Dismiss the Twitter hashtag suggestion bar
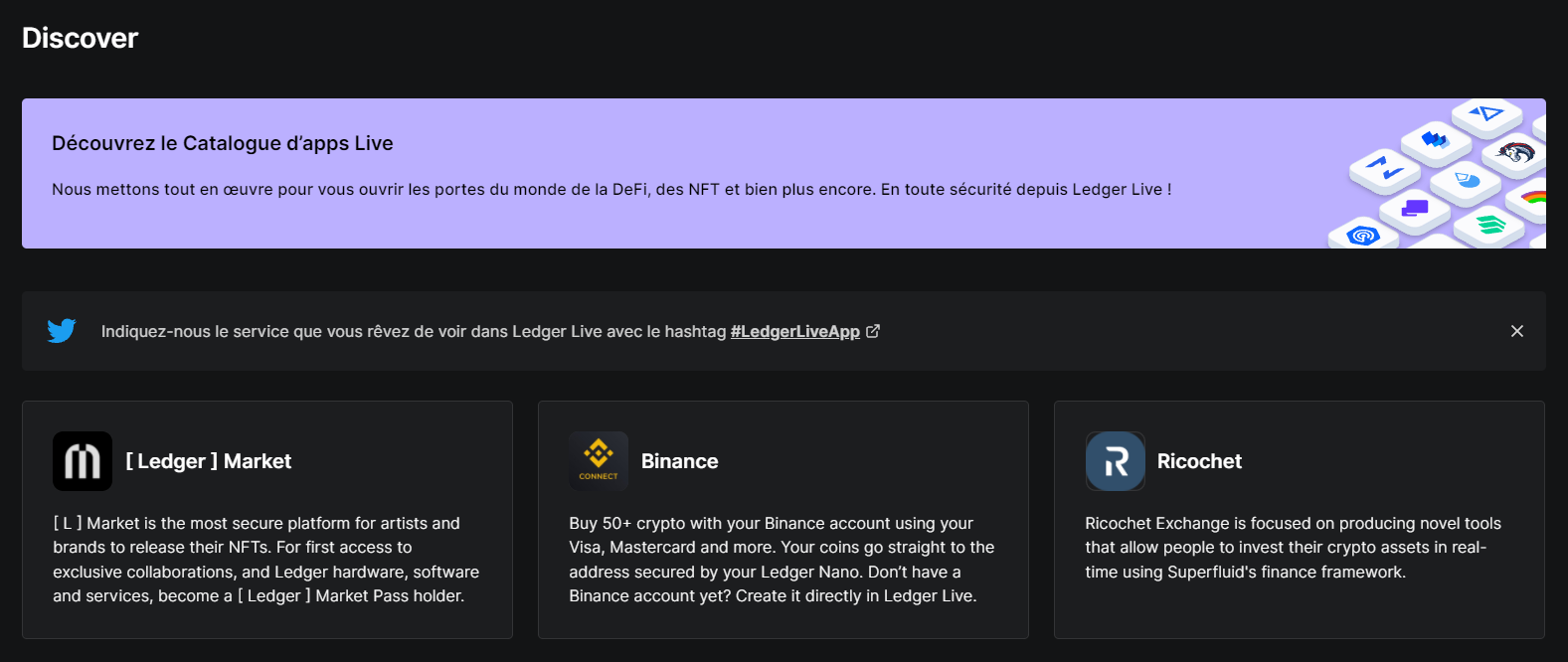Viewport: 1568px width, 662px height. point(1517,331)
